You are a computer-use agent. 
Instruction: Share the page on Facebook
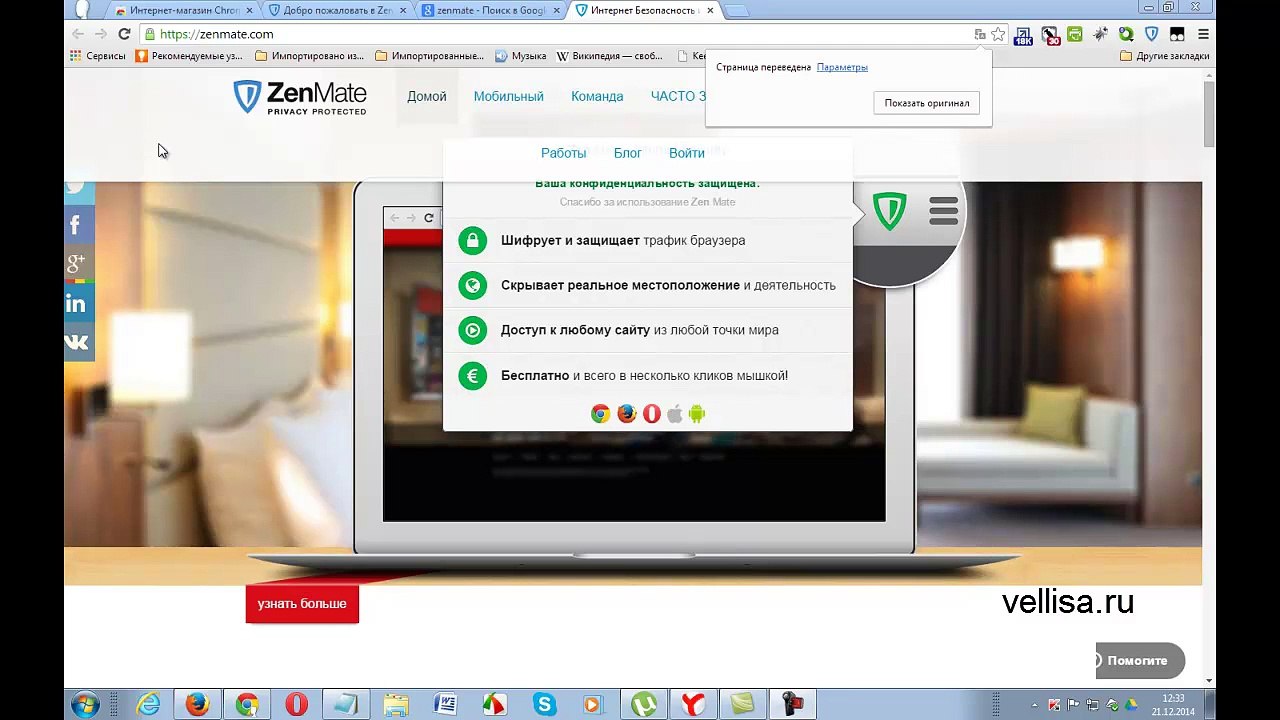(x=77, y=225)
